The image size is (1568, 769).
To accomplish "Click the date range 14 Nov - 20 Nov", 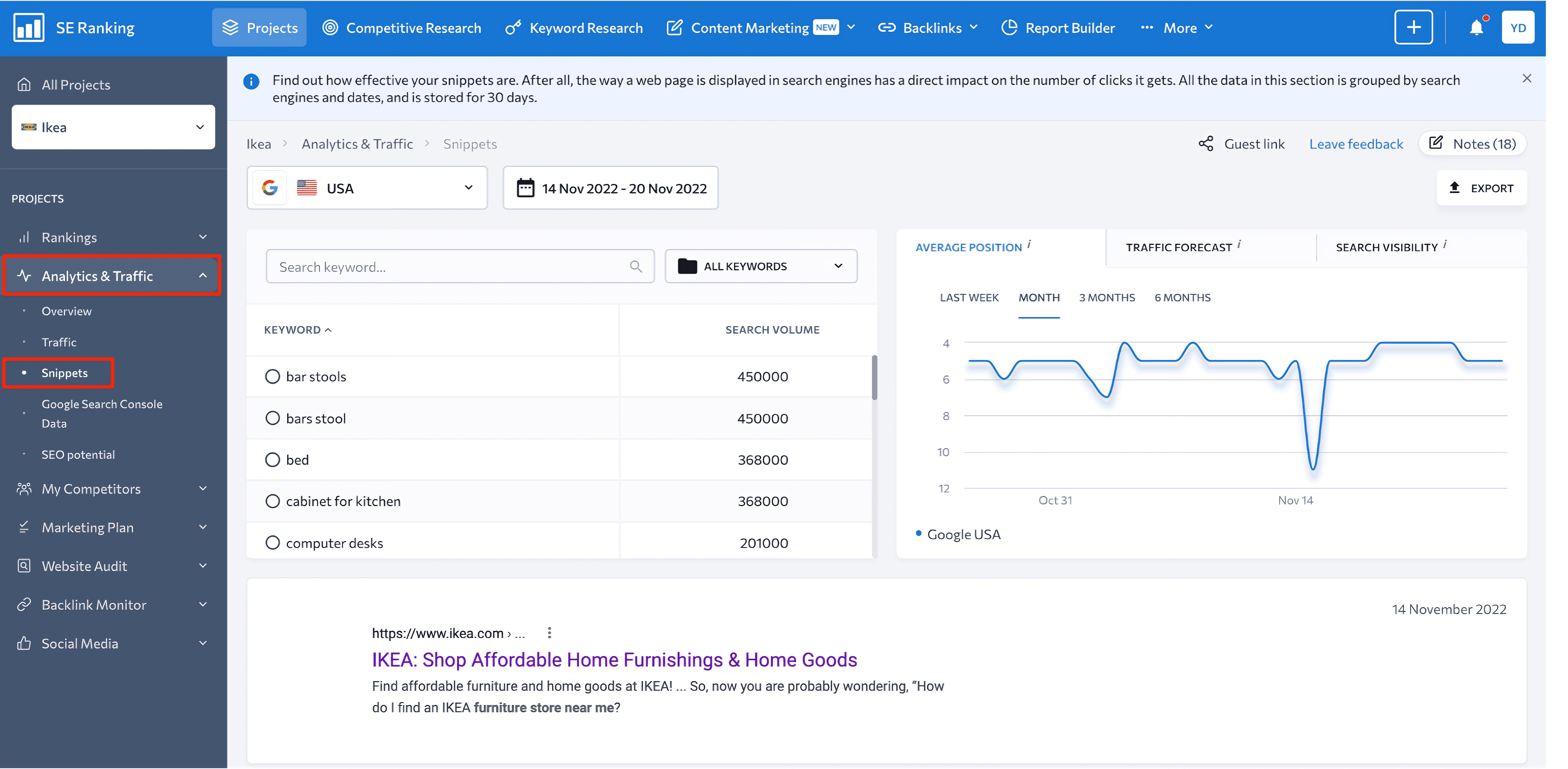I will click(x=611, y=187).
